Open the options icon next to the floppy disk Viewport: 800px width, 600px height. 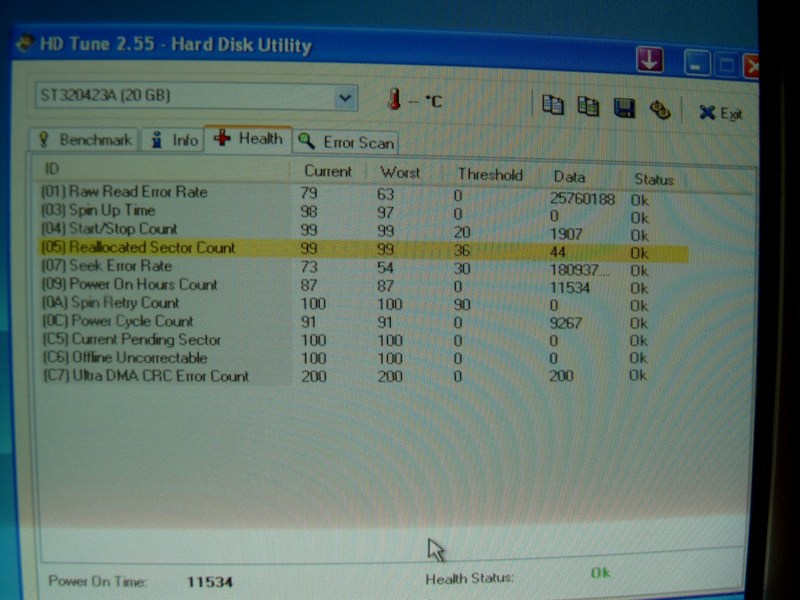[x=660, y=110]
